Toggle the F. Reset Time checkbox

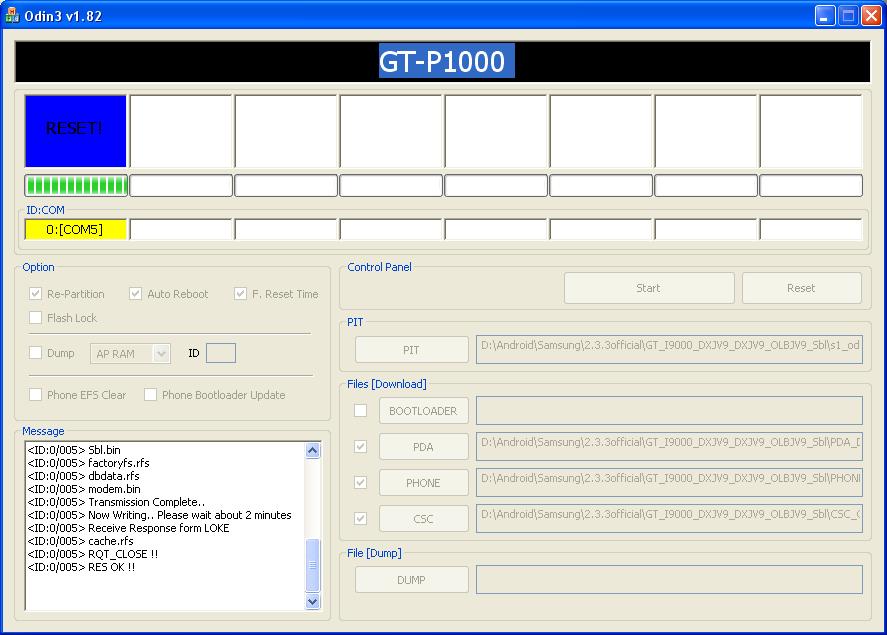click(240, 293)
